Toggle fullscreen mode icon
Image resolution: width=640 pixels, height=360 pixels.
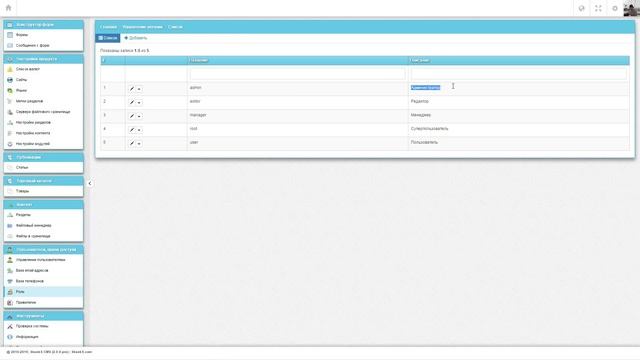(598, 8)
